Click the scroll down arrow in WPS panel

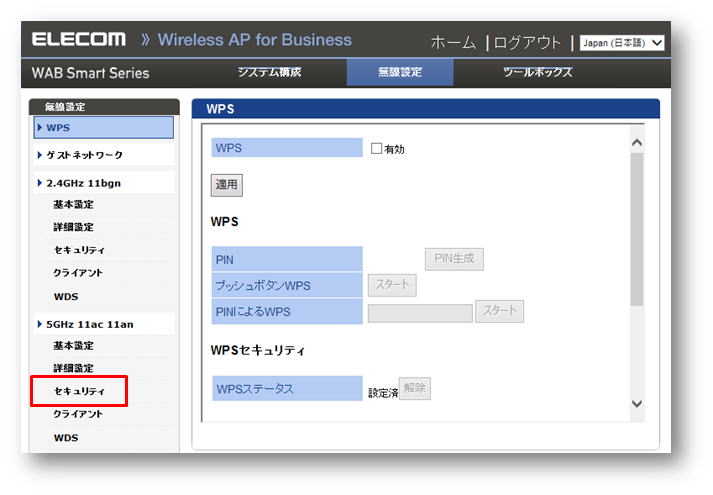(x=637, y=404)
